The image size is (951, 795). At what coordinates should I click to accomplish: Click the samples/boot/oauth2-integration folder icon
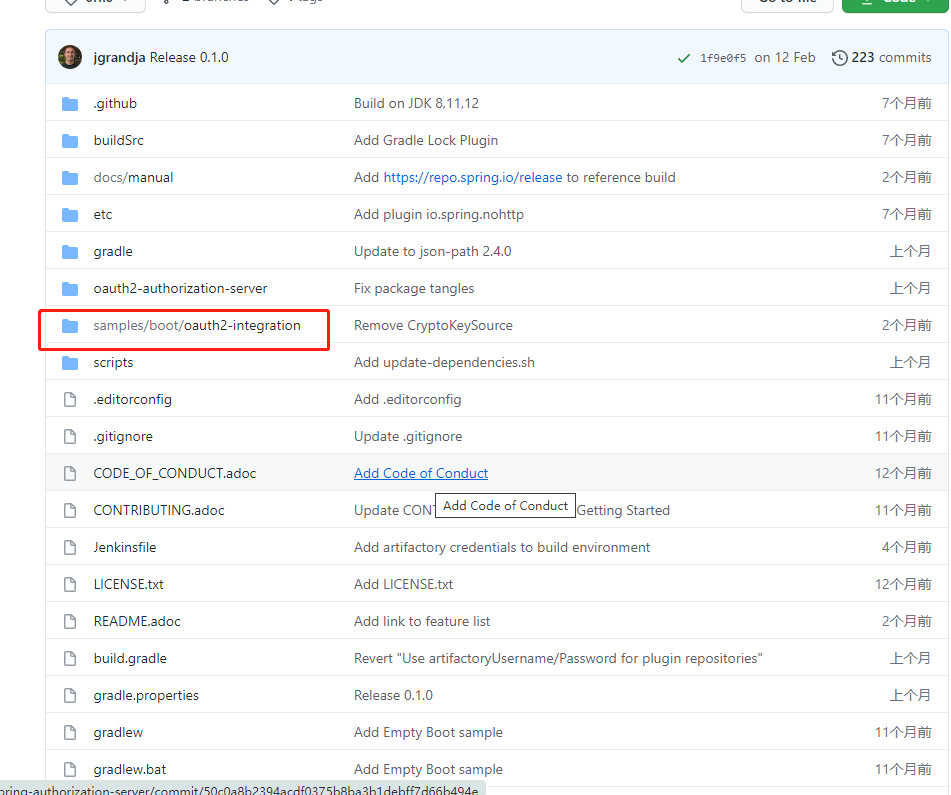(x=70, y=326)
